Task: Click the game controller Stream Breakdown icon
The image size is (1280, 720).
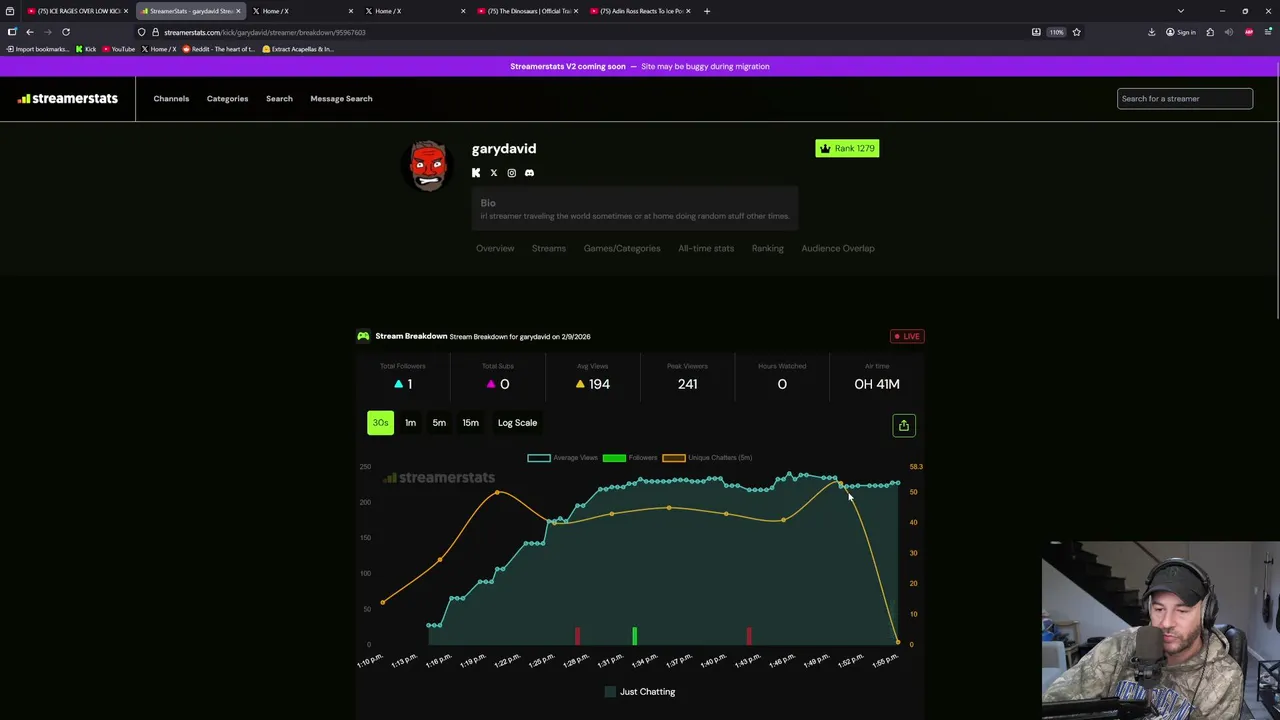Action: 363,336
